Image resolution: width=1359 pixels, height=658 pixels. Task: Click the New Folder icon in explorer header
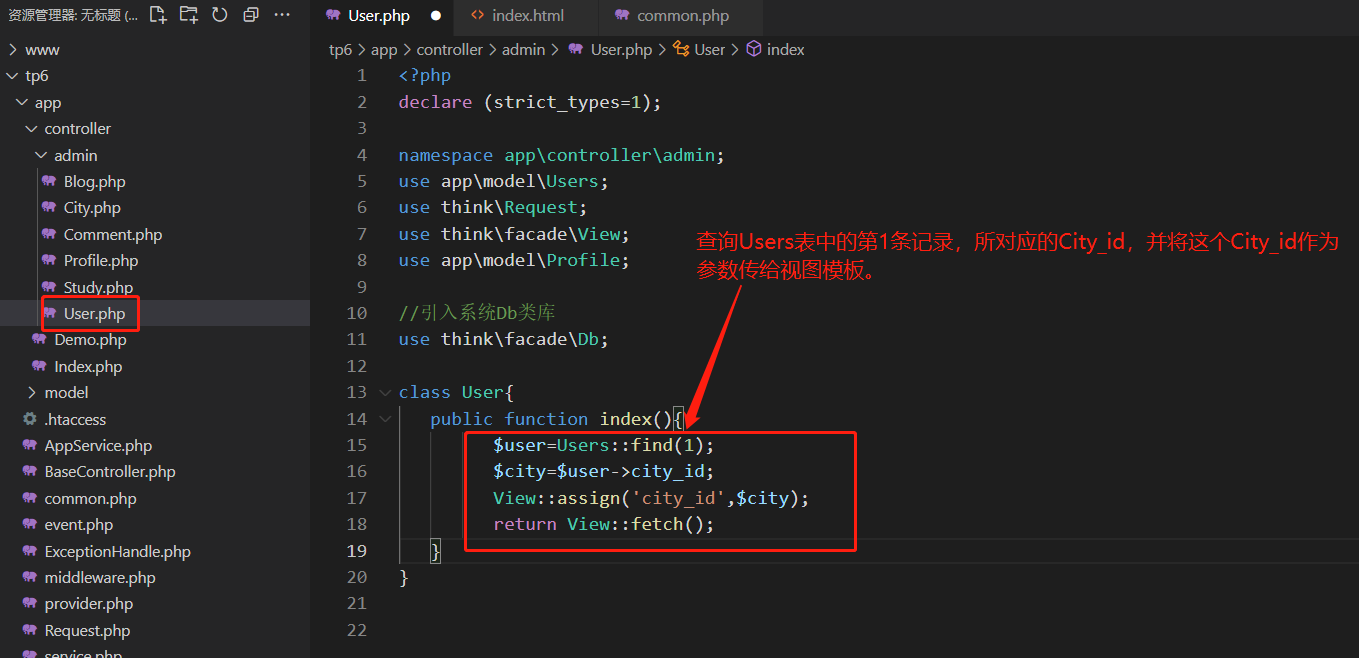pos(189,15)
